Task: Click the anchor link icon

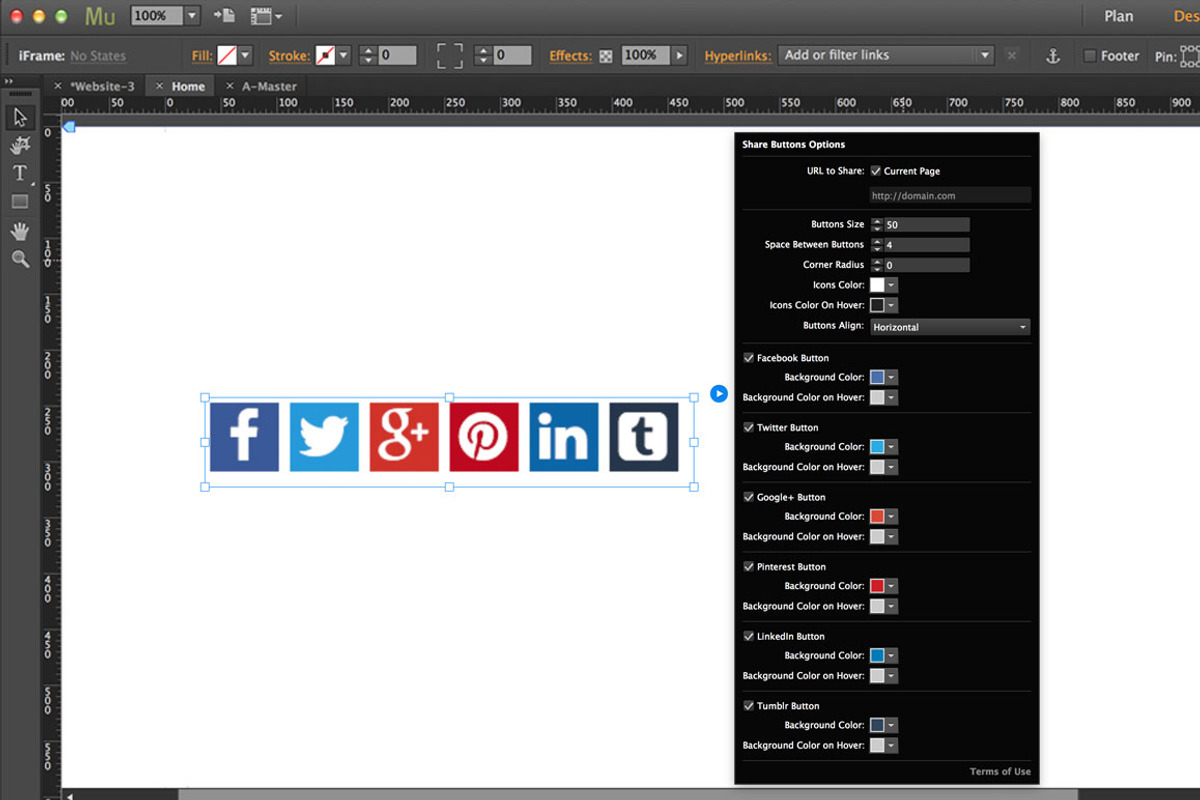Action: (1053, 56)
